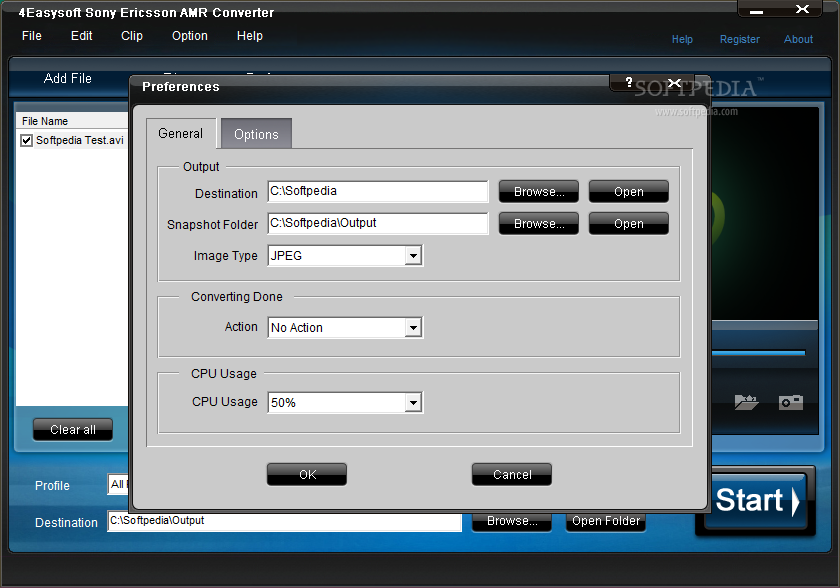The height and width of the screenshot is (588, 840).
Task: Click the File Name column header
Action: [x=73, y=121]
